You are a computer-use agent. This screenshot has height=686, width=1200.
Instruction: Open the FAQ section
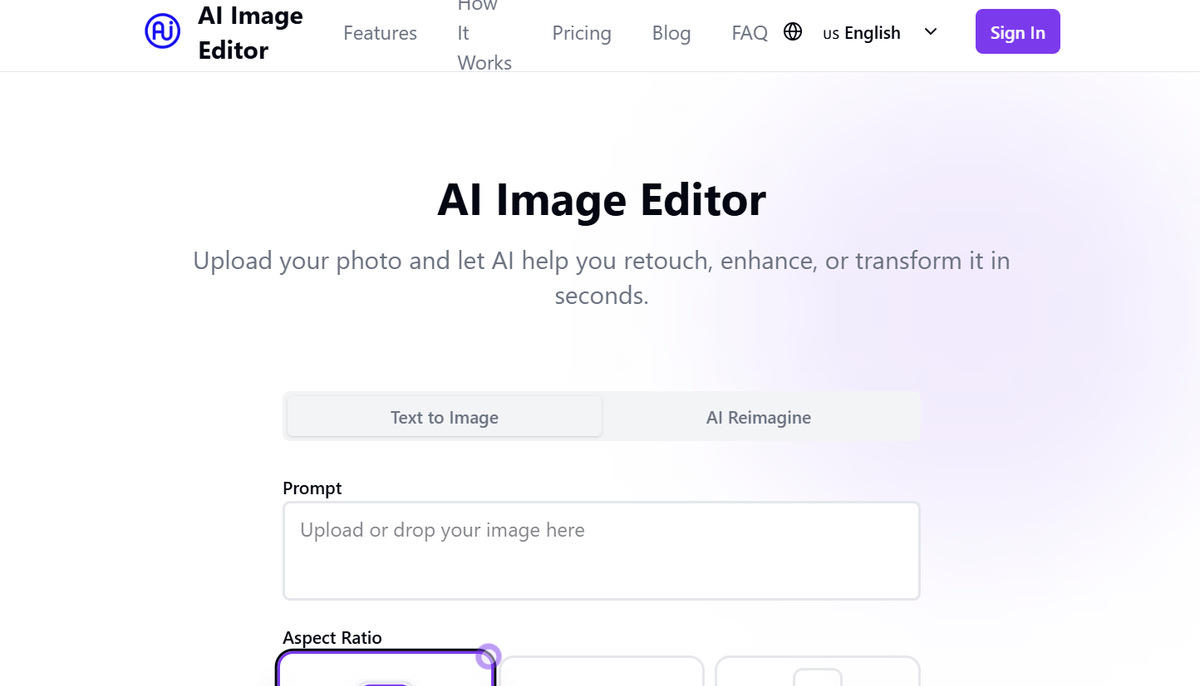point(749,32)
